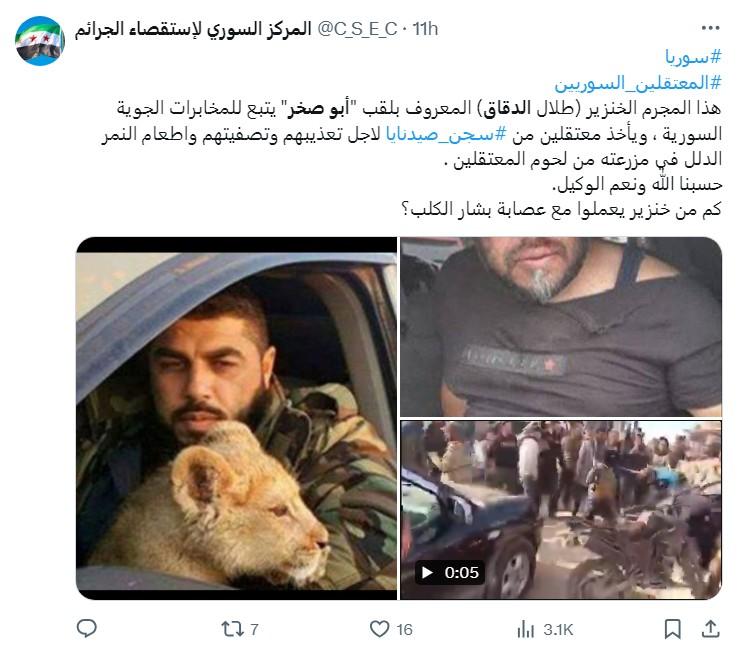Screen dimensions: 741x651
Task: Play the 0:05 video
Action: click(x=449, y=573)
